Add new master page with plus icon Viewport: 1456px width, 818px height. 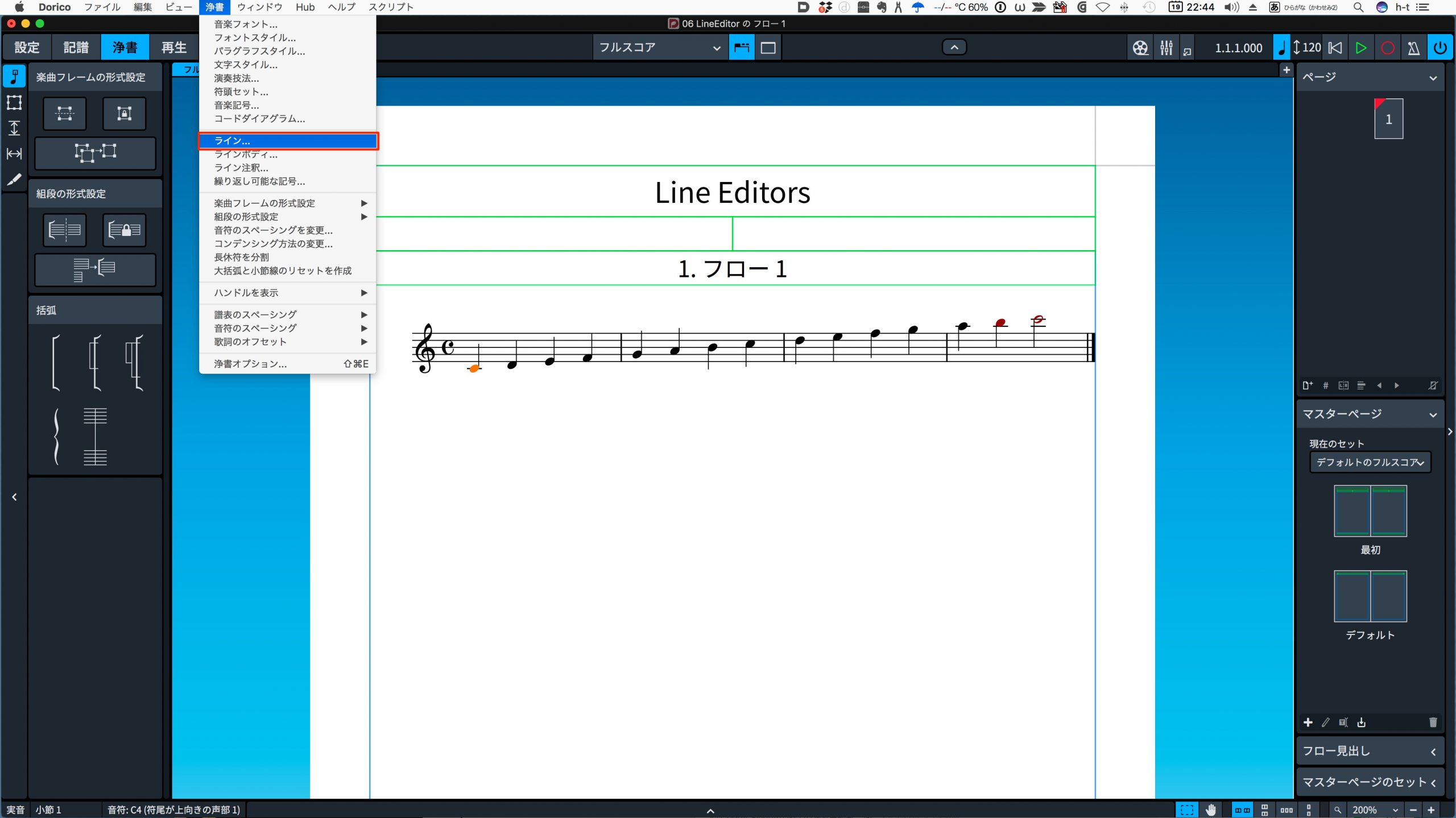[1308, 722]
